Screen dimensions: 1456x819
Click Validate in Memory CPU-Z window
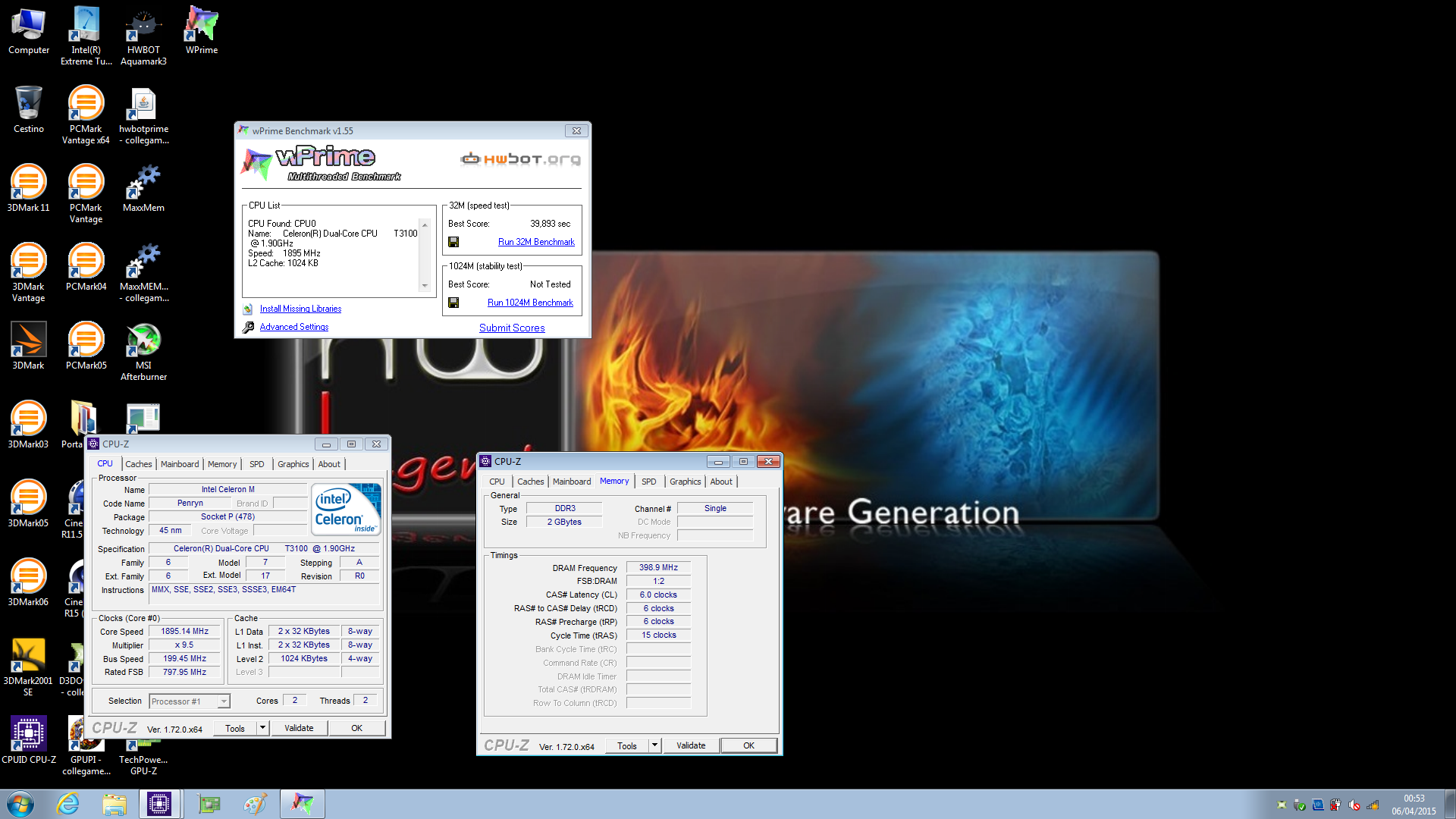(691, 745)
